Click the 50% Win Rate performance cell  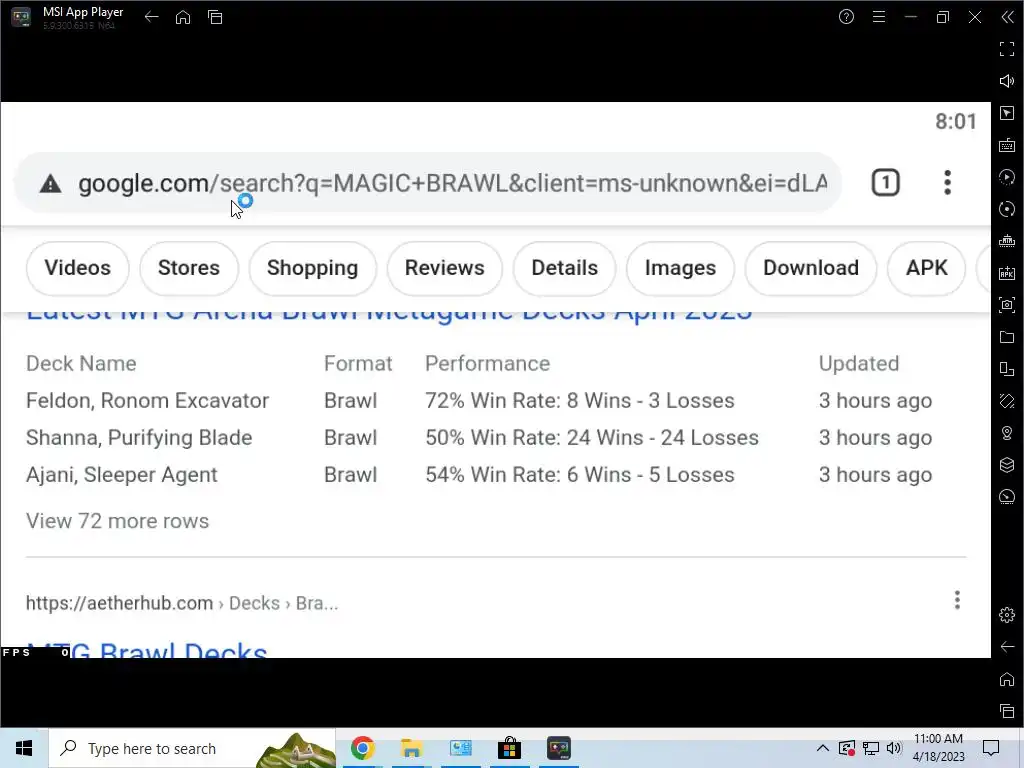(x=592, y=438)
